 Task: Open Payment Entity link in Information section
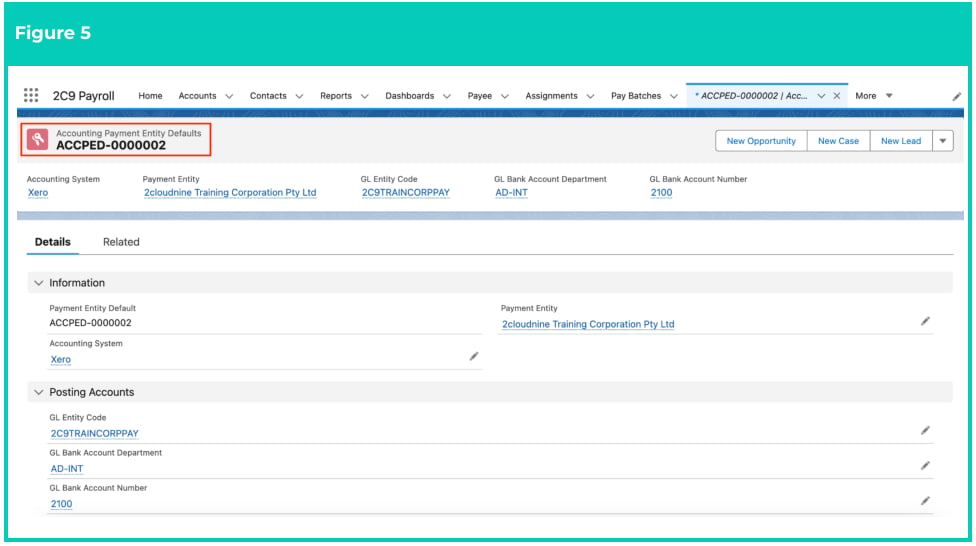click(588, 324)
